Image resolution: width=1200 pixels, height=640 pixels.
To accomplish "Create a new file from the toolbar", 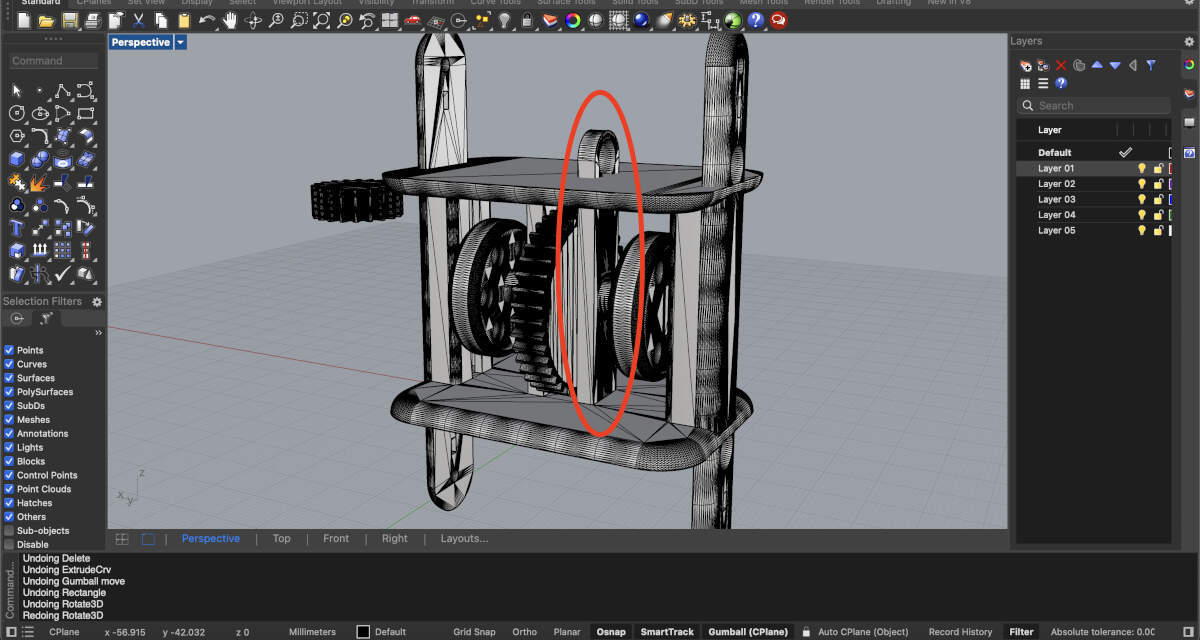I will pos(24,20).
